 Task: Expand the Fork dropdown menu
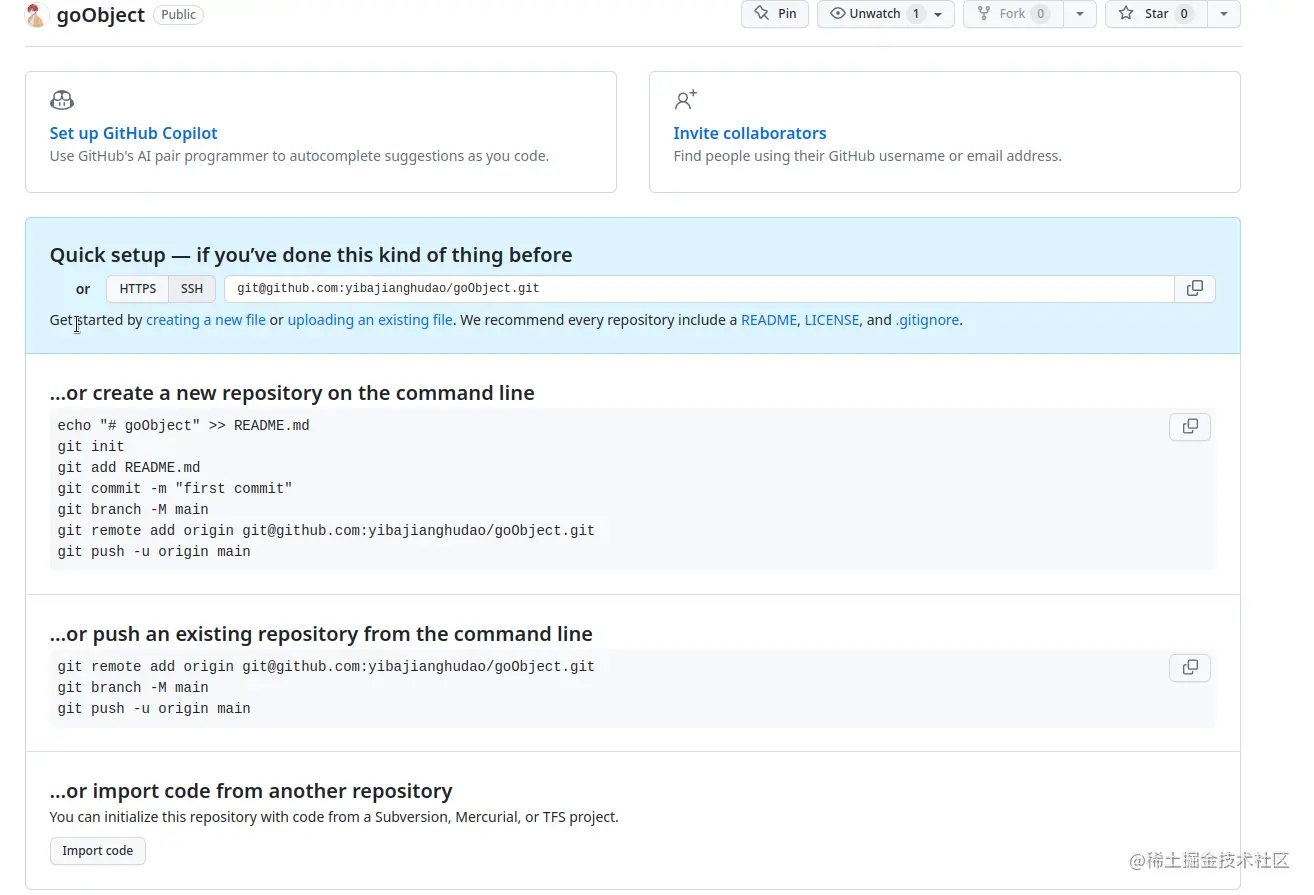tap(1079, 14)
